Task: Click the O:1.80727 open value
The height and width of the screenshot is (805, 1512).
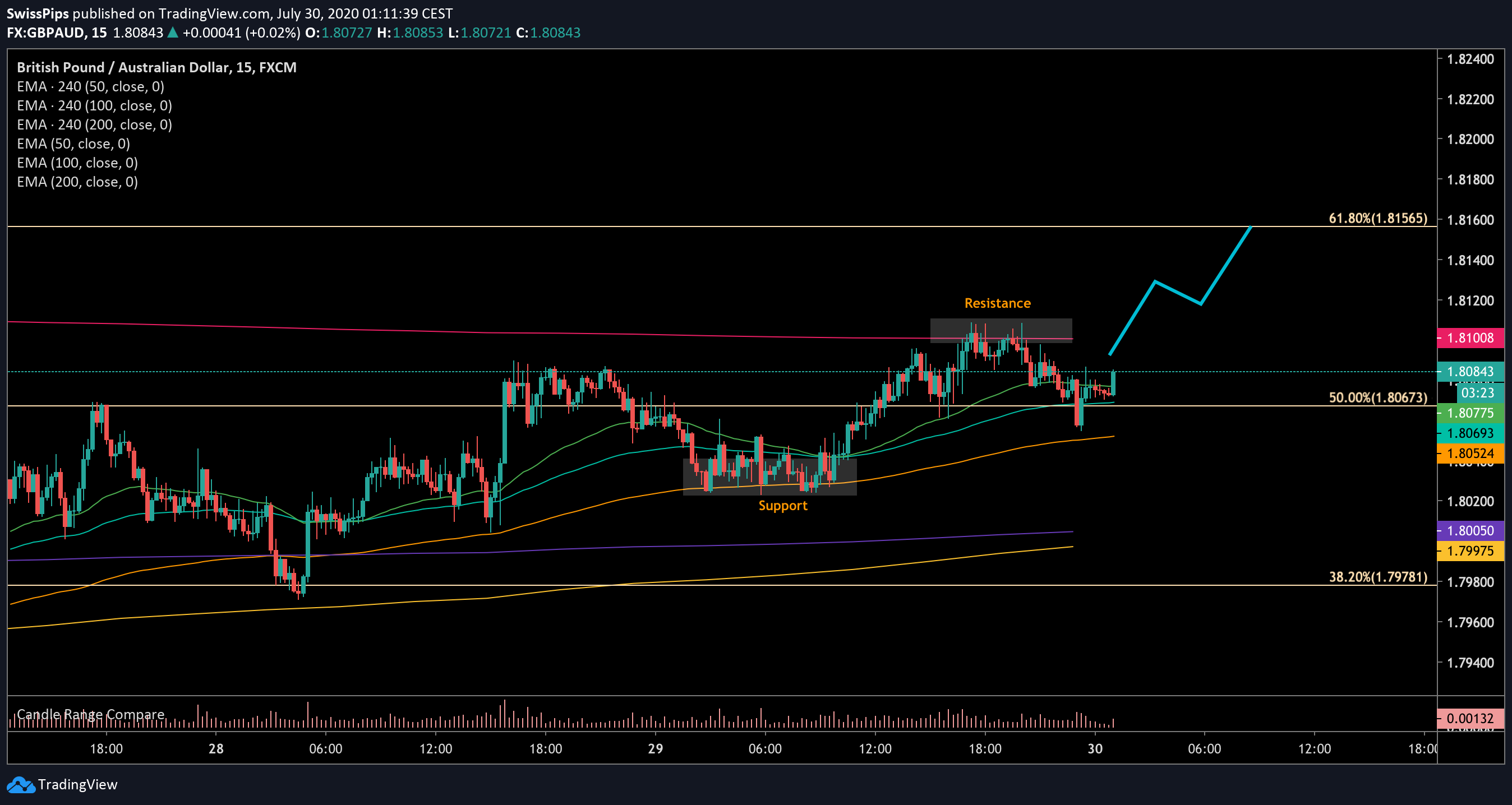Action: tap(338, 33)
